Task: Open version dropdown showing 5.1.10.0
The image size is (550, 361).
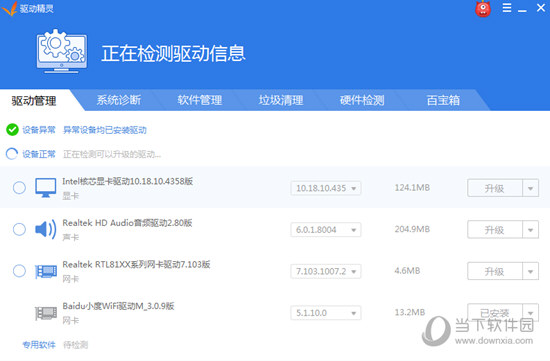Action: 326,313
